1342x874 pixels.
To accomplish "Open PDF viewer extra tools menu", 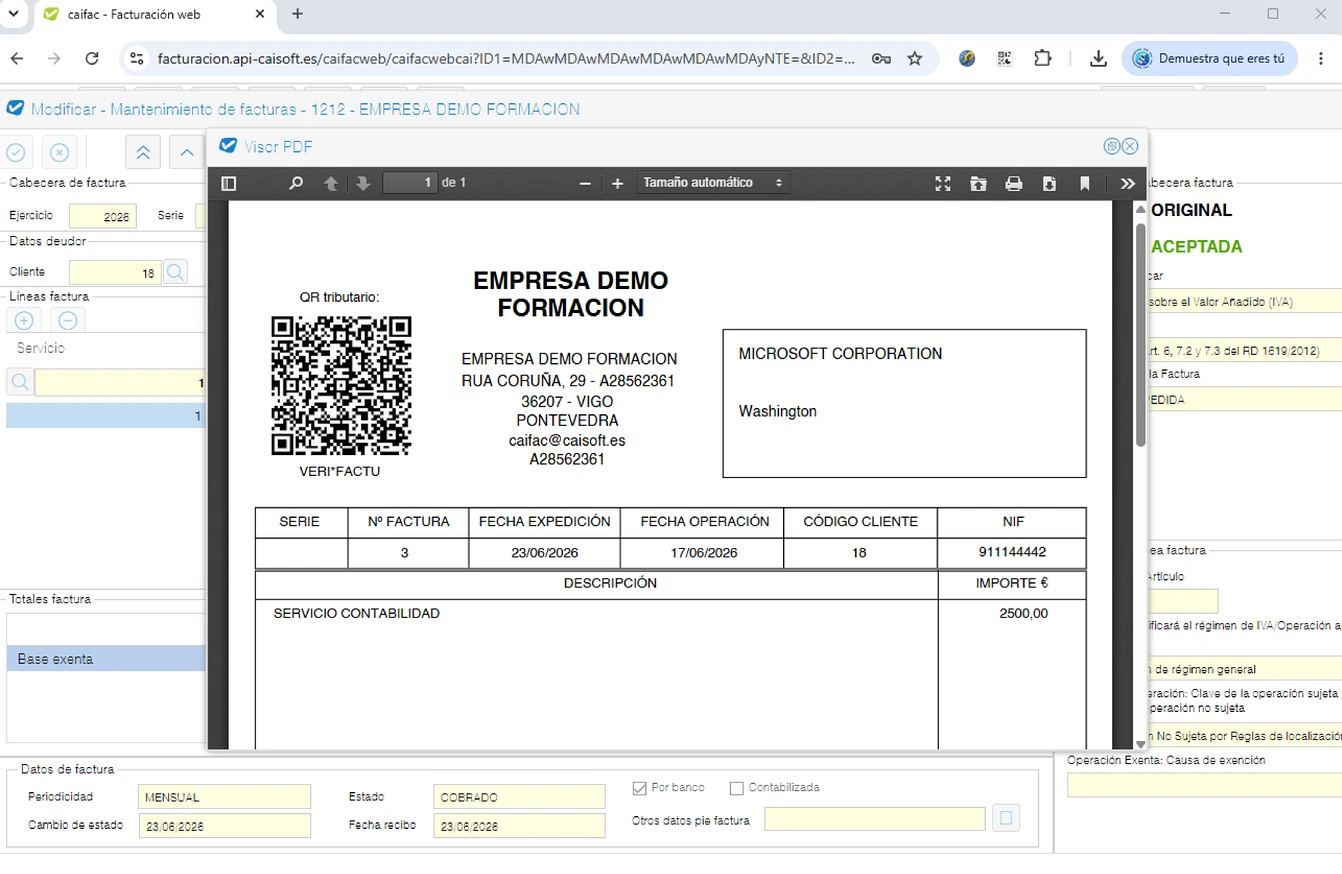I will (1128, 183).
